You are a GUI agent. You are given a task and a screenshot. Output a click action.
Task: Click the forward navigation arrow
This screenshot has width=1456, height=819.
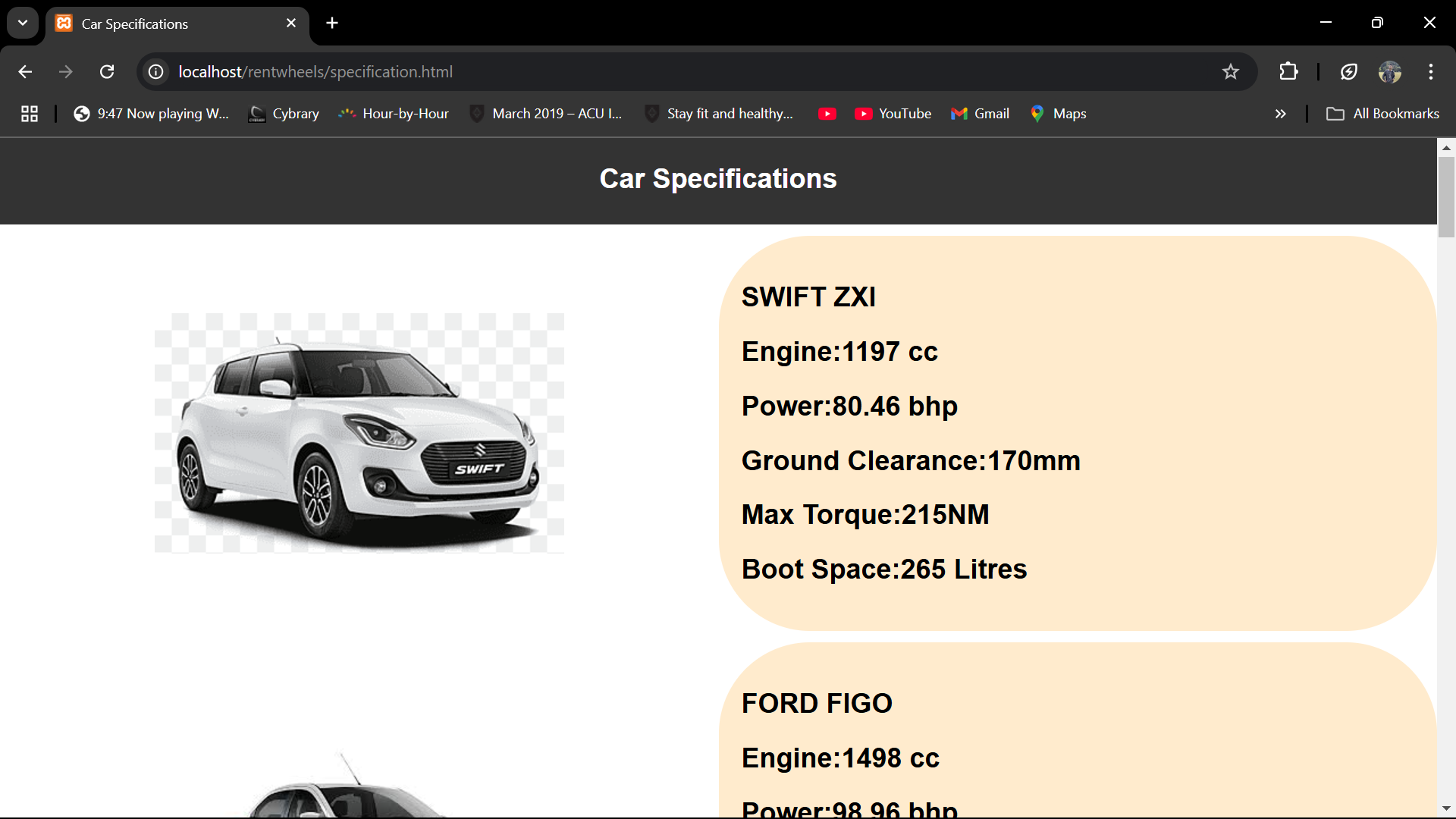click(66, 72)
